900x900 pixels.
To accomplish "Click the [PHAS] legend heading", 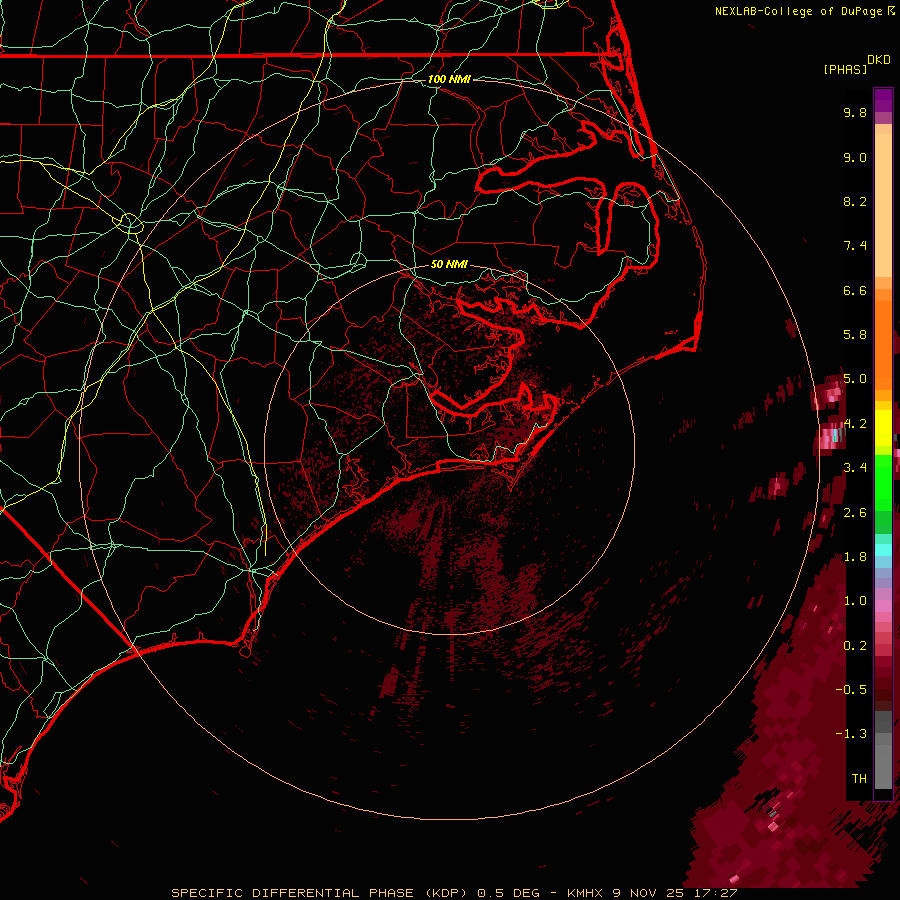I will [845, 69].
